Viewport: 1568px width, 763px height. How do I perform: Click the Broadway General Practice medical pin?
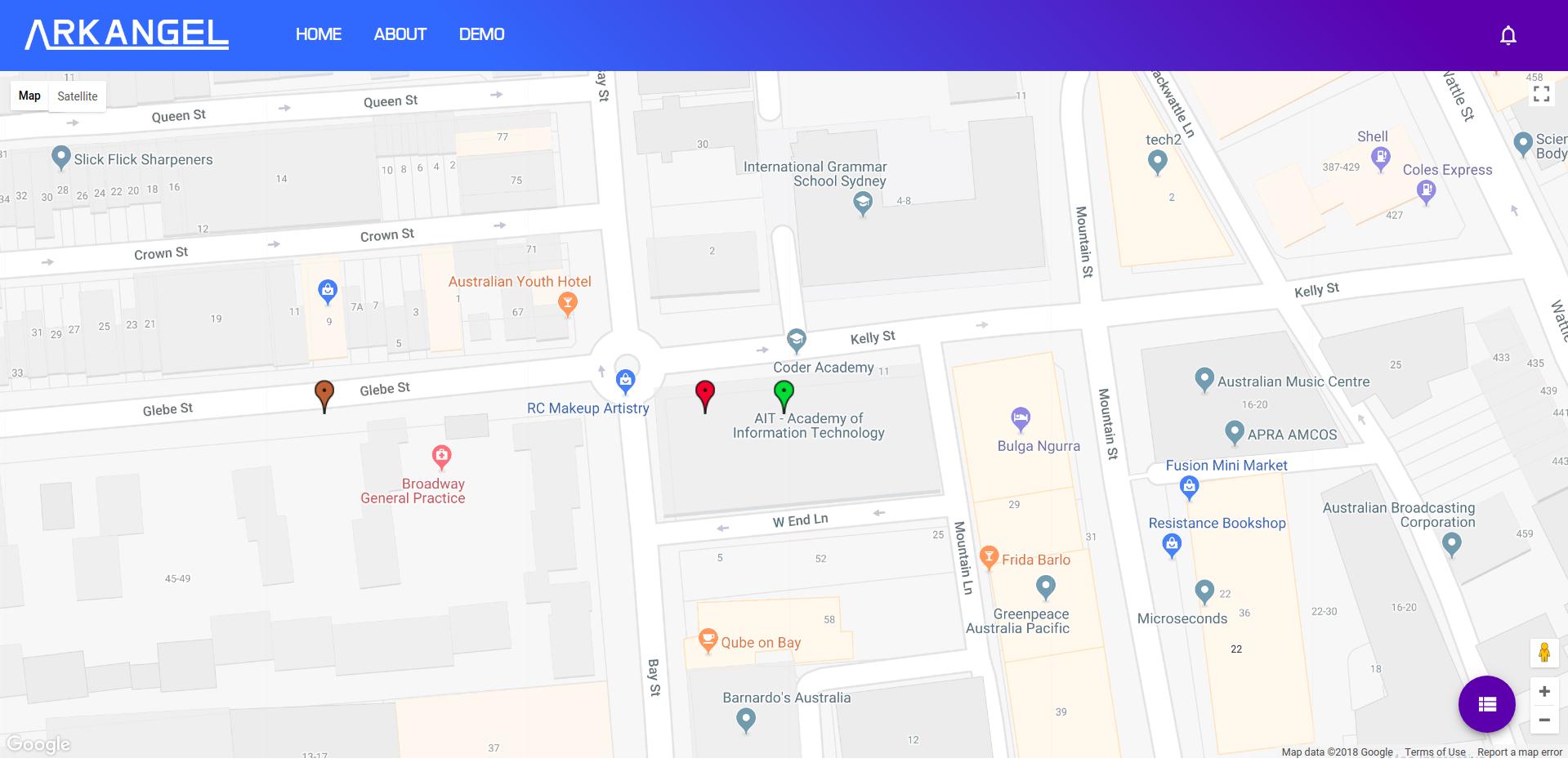(x=441, y=457)
